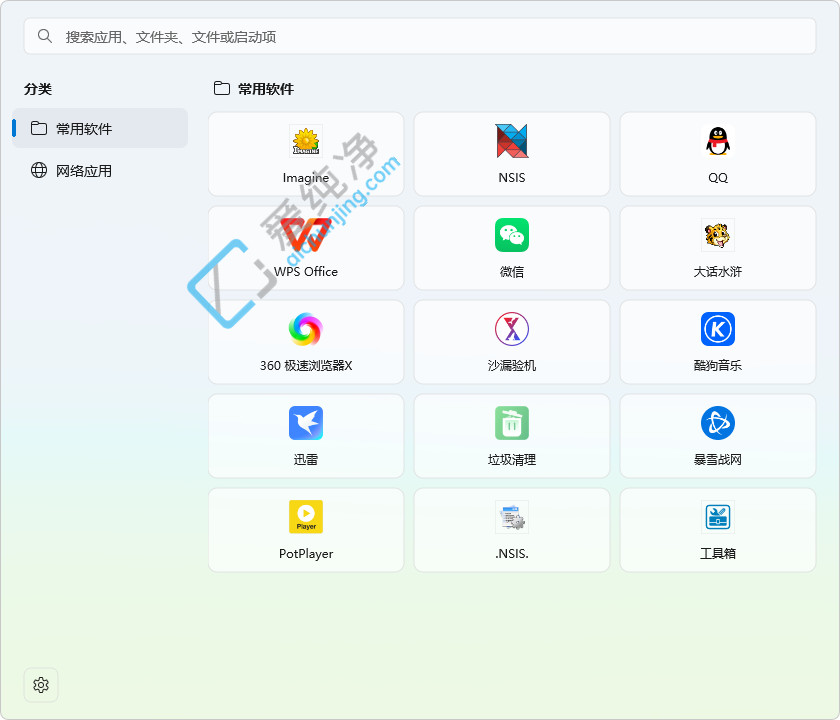Launch NSIS with the colorful triangle icon
840x720 pixels.
click(x=512, y=141)
